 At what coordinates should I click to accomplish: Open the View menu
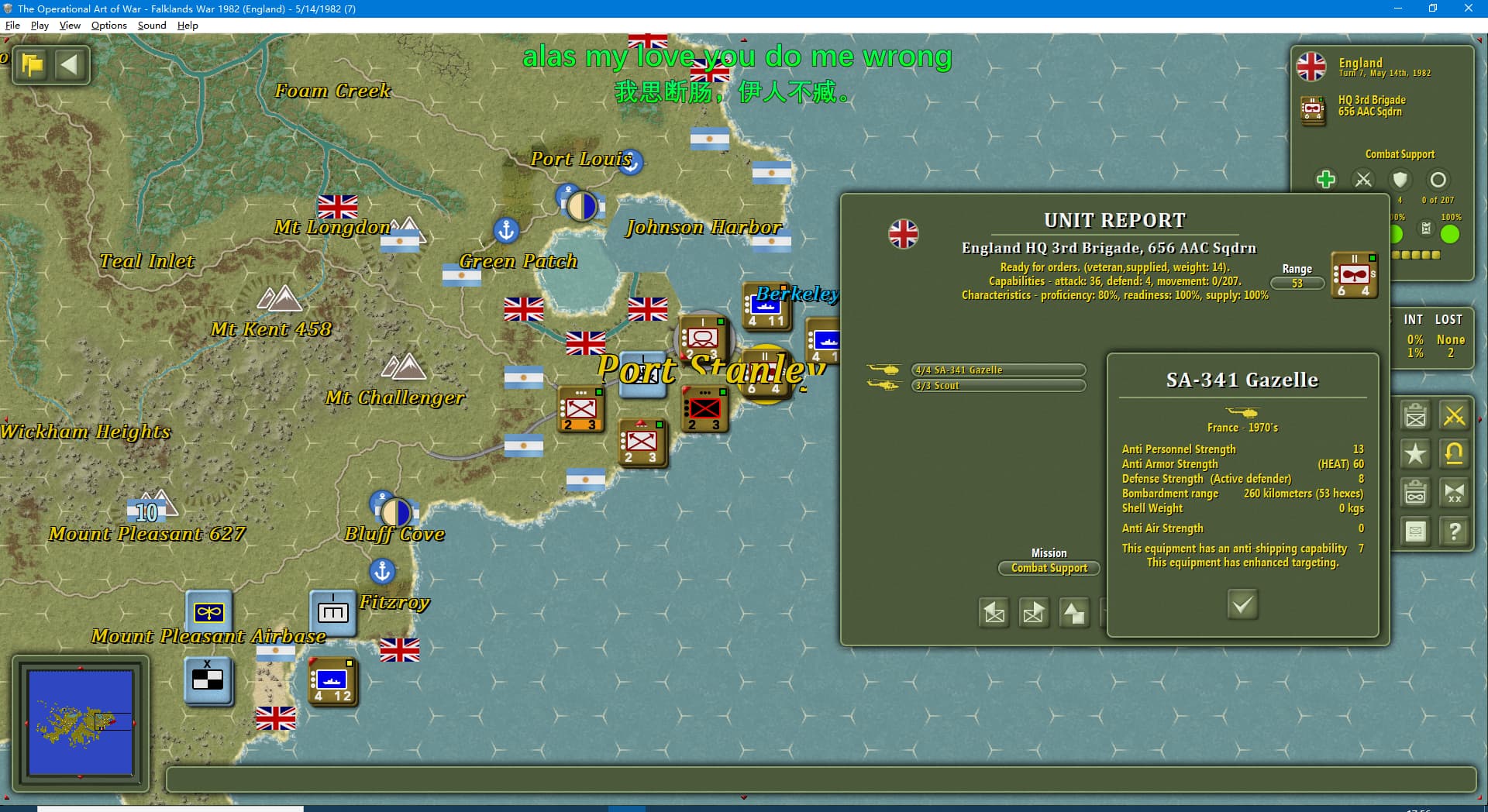70,25
